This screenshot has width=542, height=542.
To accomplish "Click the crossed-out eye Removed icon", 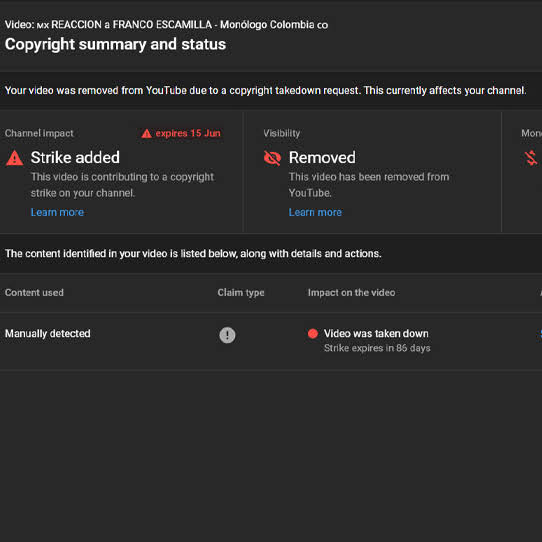I will click(x=272, y=158).
